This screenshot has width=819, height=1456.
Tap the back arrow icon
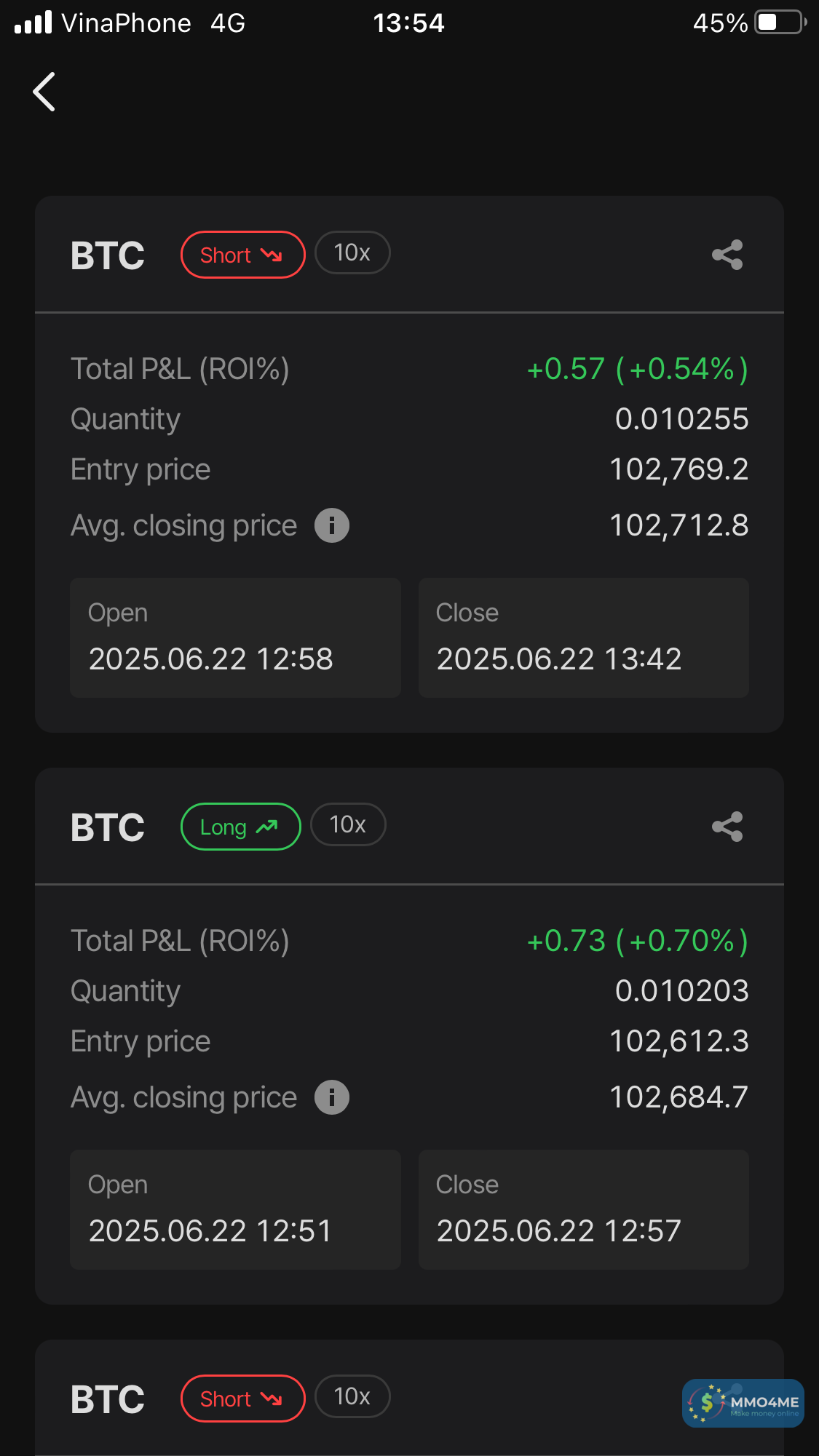pos(44,92)
